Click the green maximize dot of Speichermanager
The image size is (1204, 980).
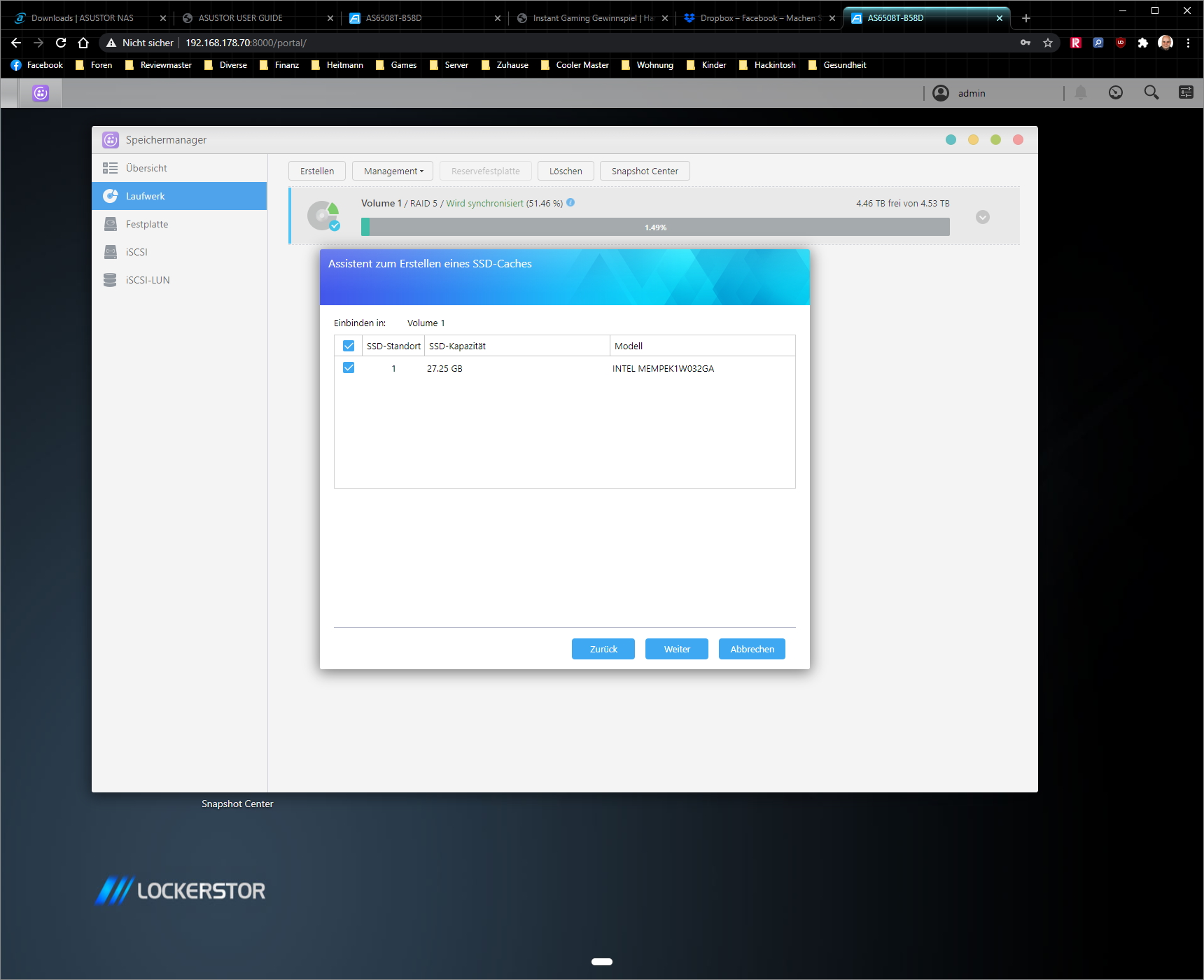995,140
